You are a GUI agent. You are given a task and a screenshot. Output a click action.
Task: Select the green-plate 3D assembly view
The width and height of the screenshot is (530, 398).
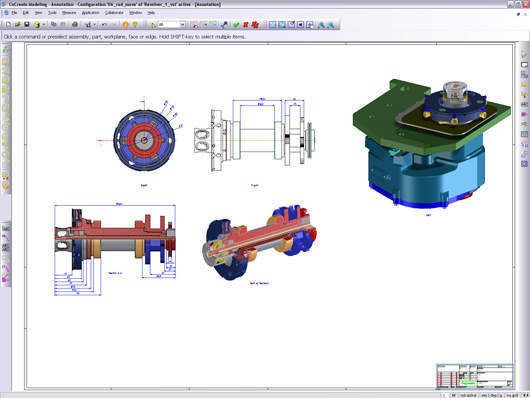click(x=432, y=143)
